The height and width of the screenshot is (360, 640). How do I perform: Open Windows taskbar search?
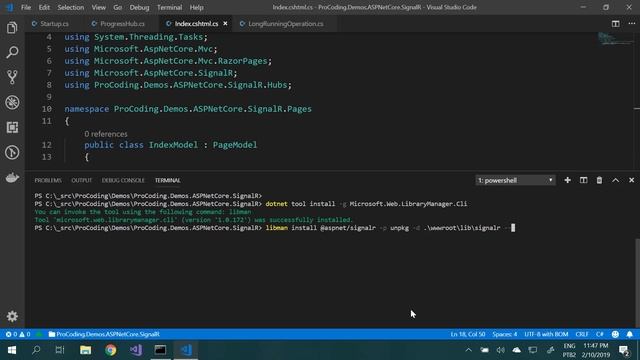[36, 350]
